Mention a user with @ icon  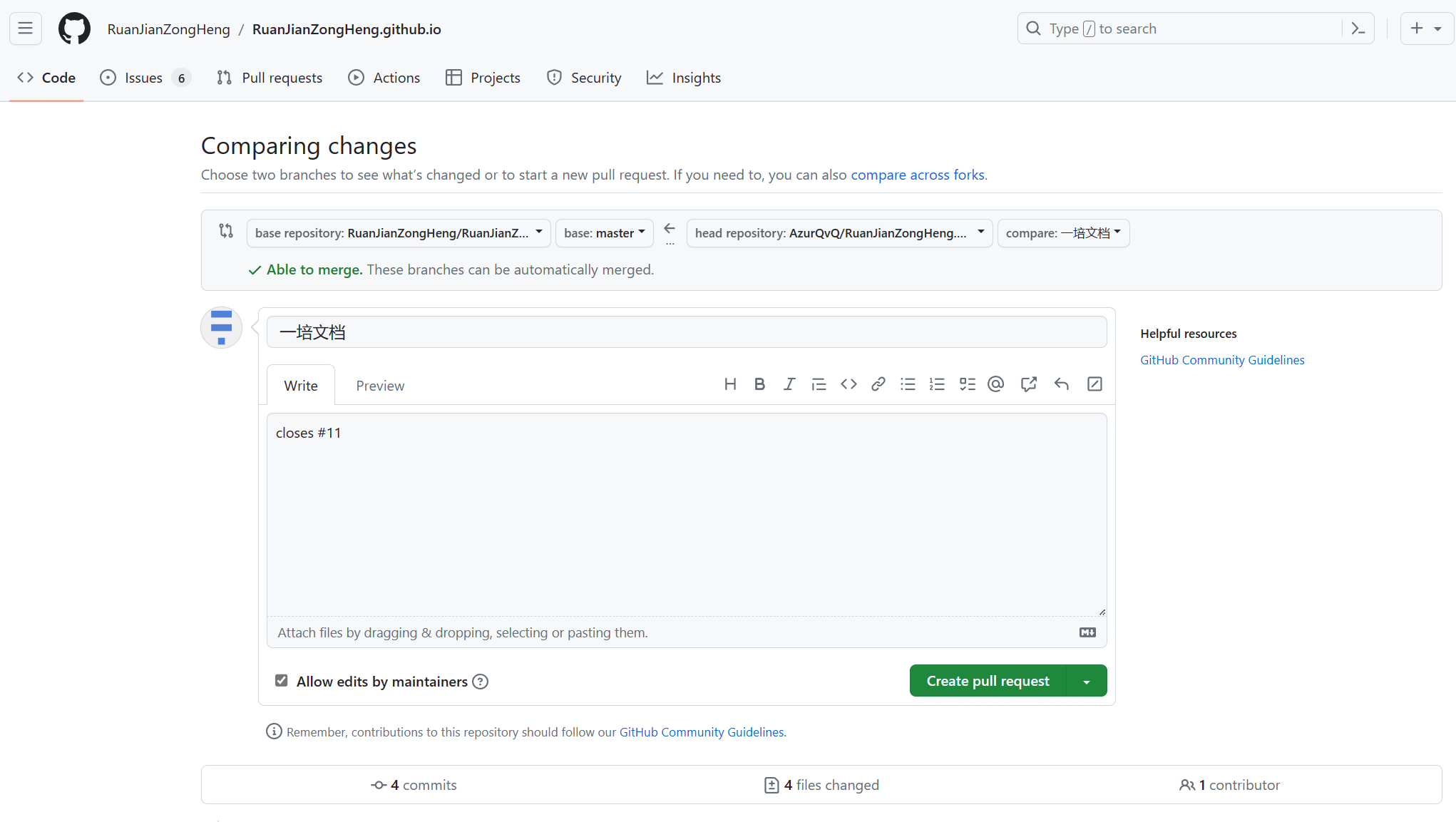tap(996, 384)
